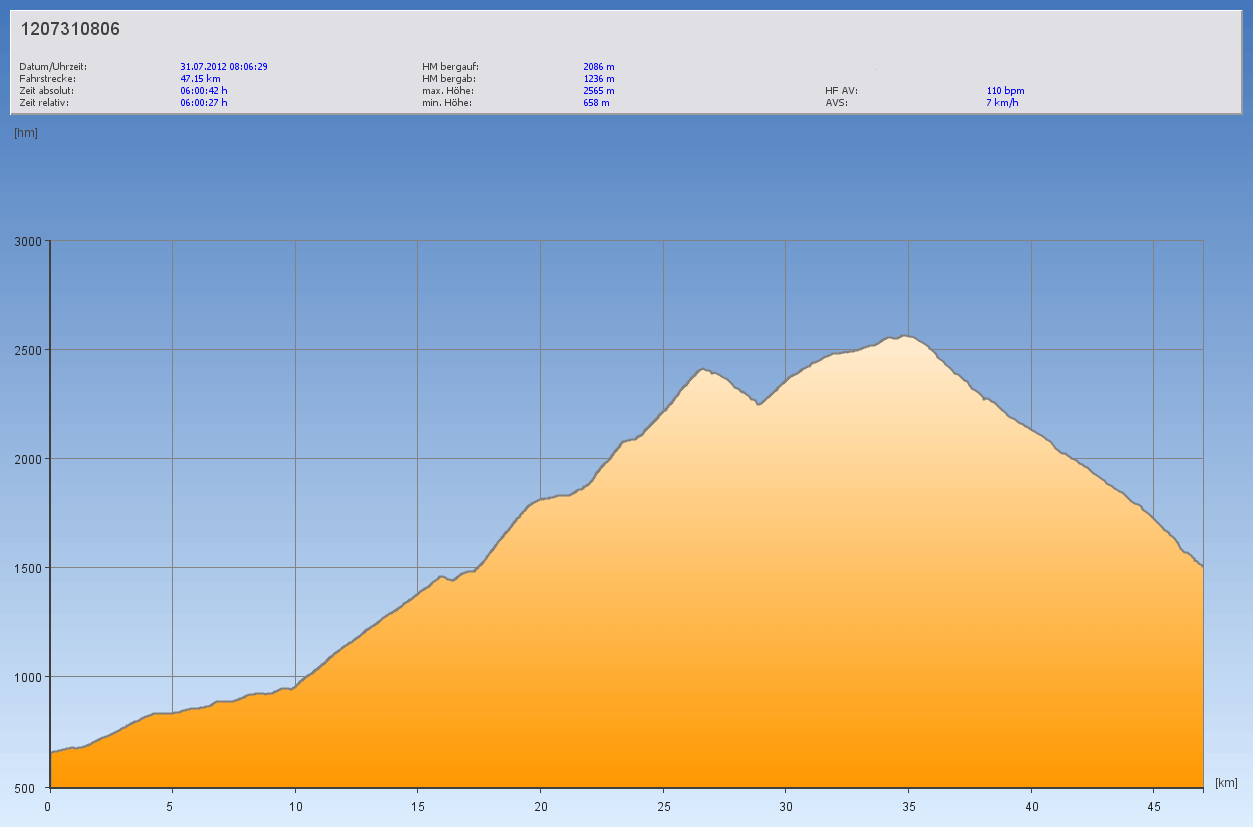
Task: Click the AVS value 7 km/h
Action: (1002, 103)
